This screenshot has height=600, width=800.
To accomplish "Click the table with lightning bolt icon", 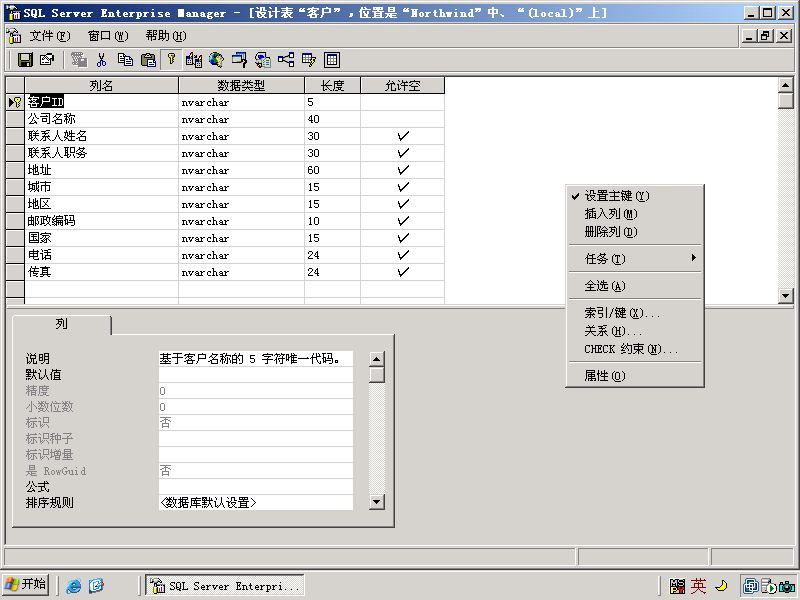I will 309,60.
